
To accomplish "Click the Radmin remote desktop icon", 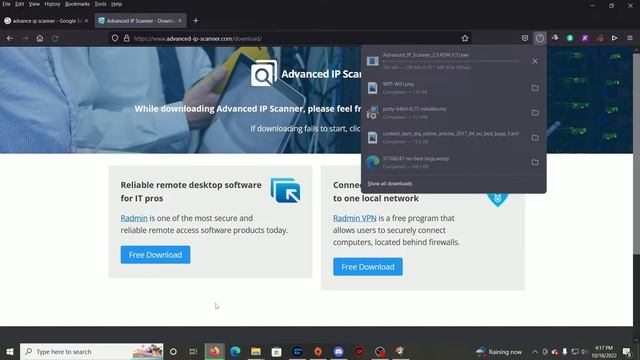I will [x=286, y=191].
